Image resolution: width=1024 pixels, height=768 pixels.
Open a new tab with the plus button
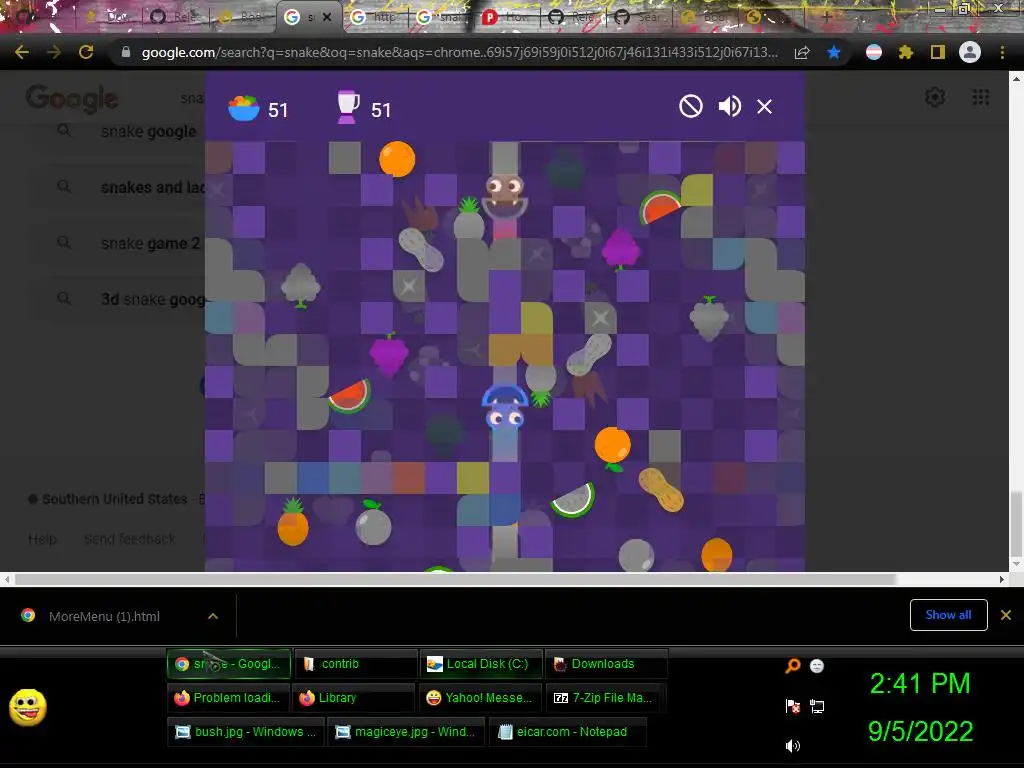point(826,17)
